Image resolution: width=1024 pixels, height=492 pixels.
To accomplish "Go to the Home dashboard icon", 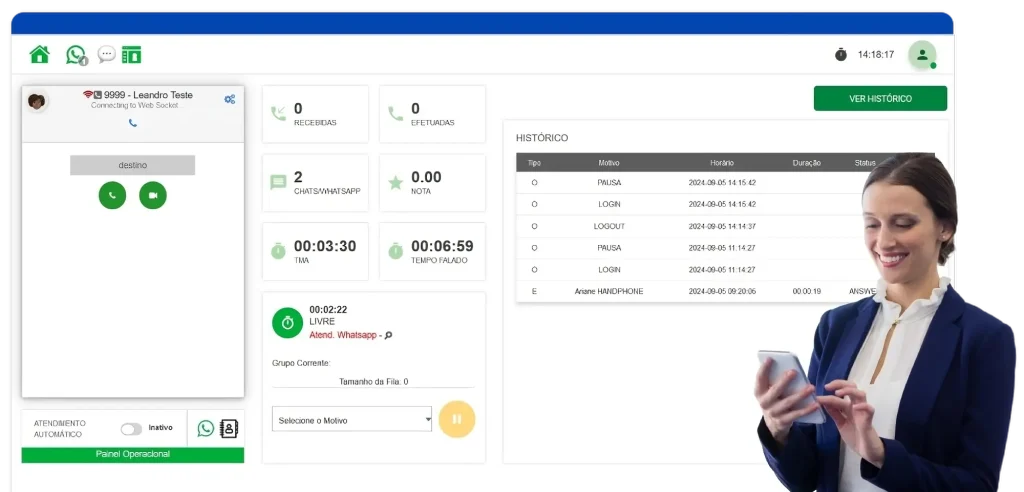I will (39, 54).
